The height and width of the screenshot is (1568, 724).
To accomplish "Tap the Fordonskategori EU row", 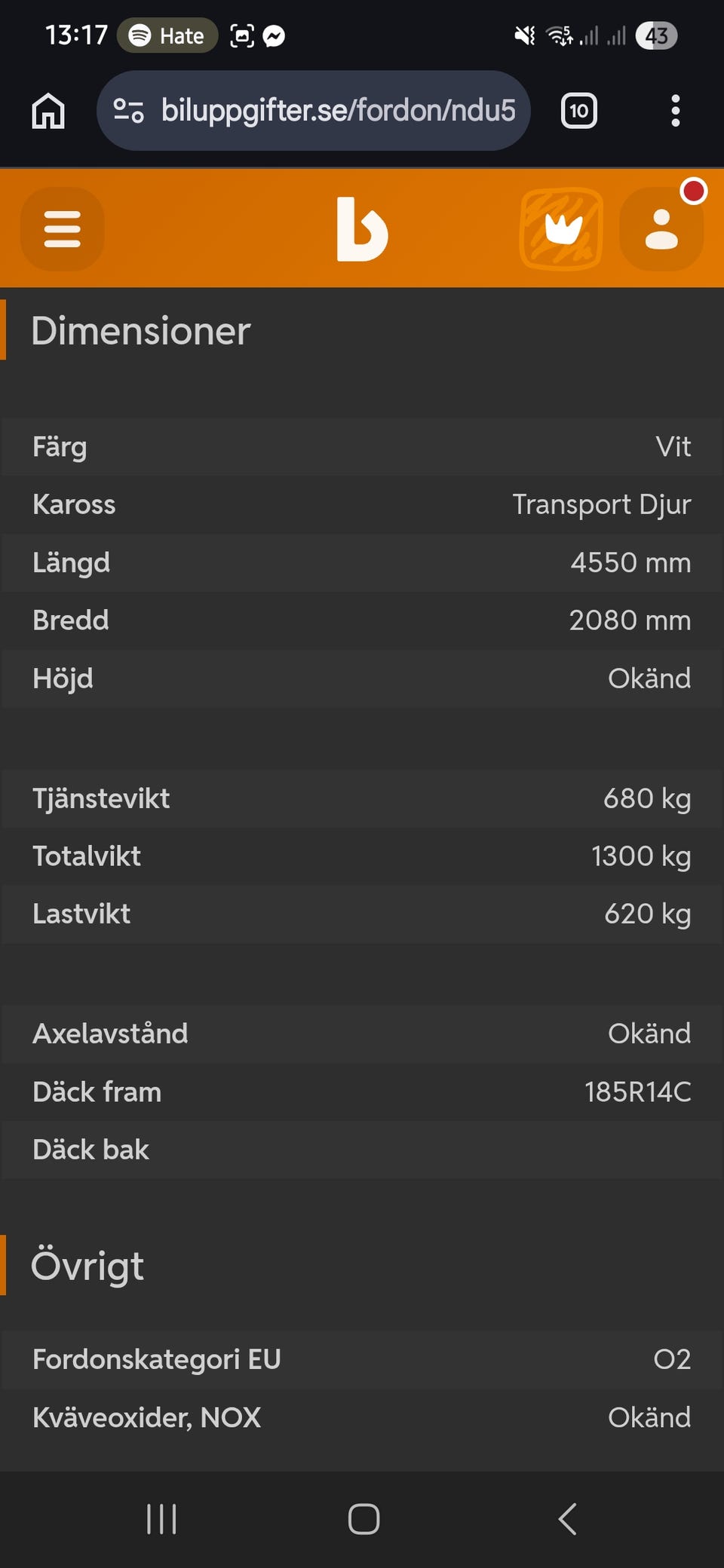I will (x=362, y=1359).
